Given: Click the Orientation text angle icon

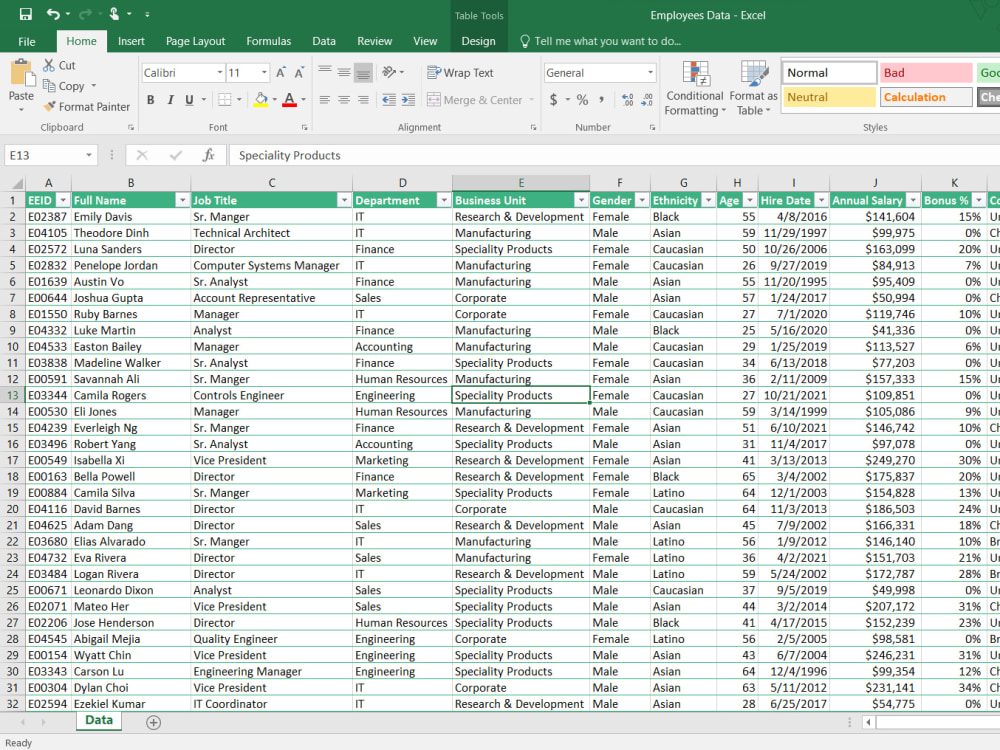Looking at the screenshot, I should (389, 72).
